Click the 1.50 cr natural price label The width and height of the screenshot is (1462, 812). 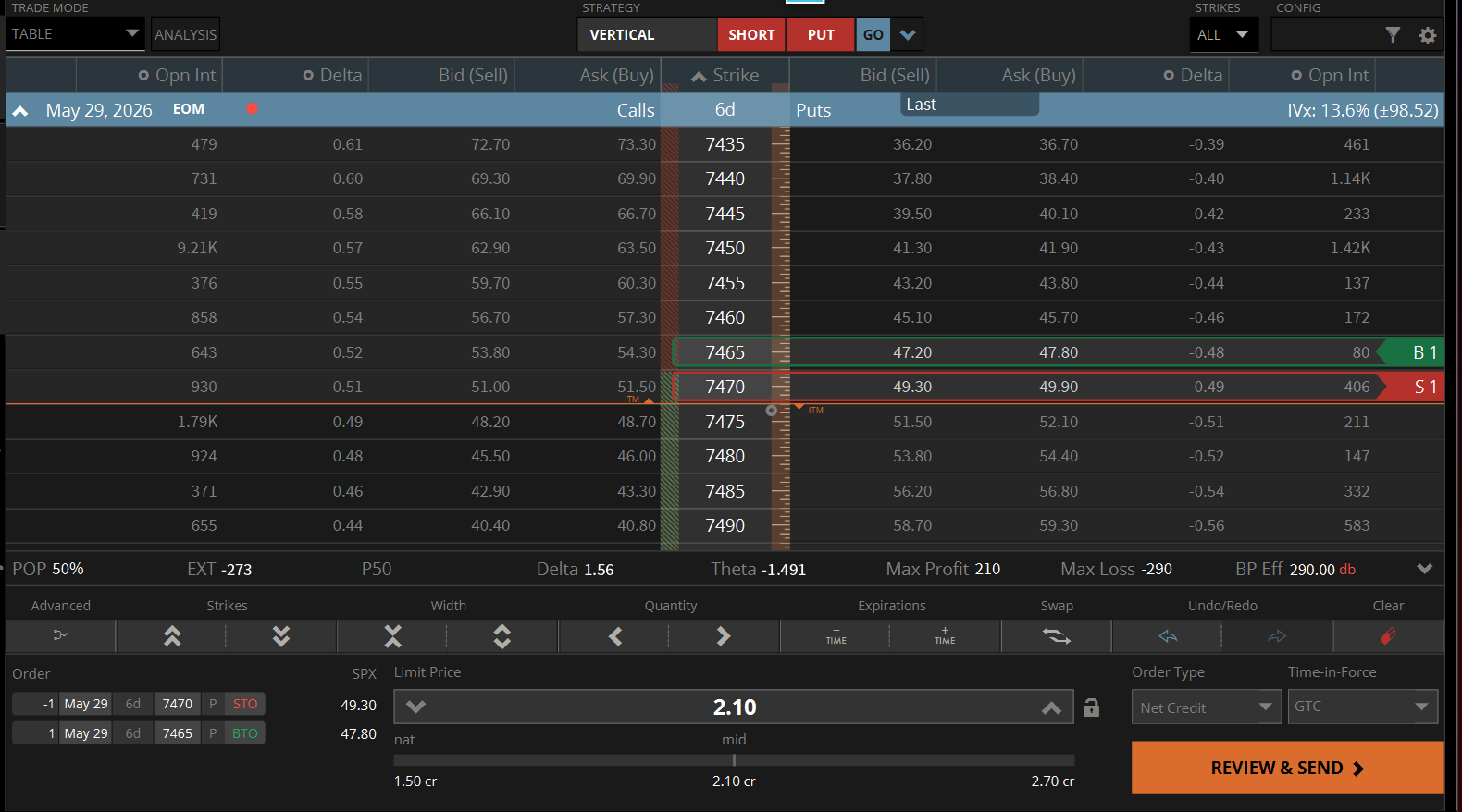415,781
